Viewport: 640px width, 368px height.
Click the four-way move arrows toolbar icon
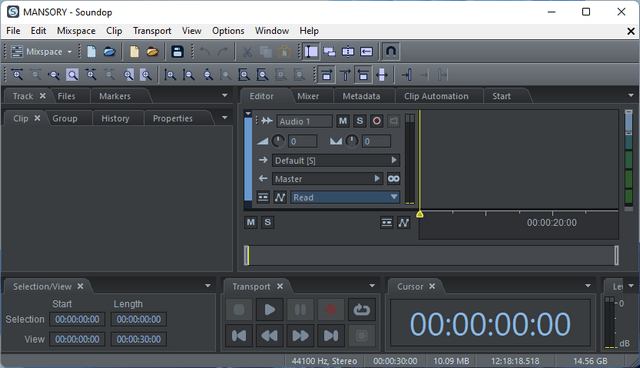pyautogui.click(x=382, y=75)
